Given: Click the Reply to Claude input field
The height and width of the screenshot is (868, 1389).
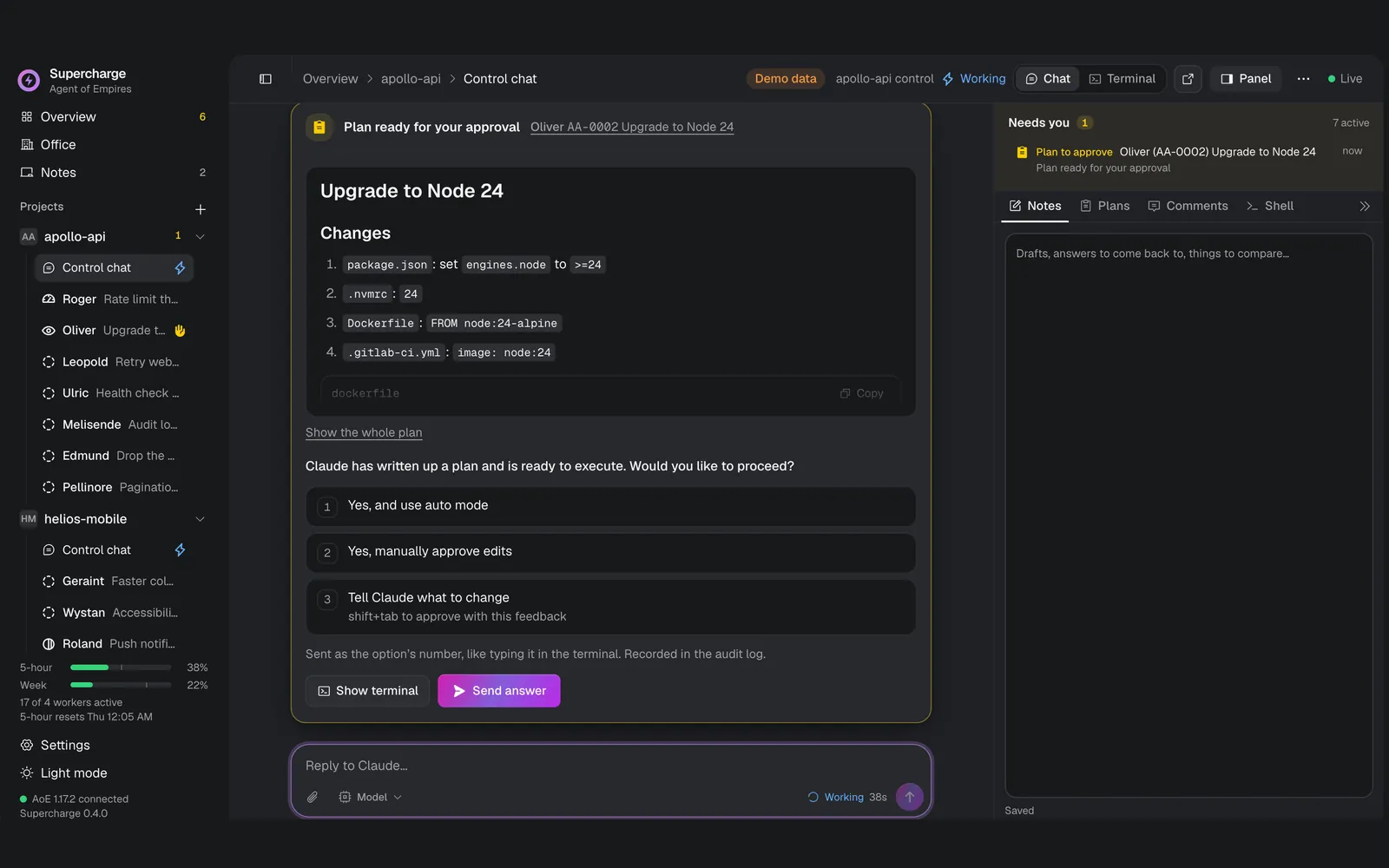Looking at the screenshot, I should coord(611,766).
